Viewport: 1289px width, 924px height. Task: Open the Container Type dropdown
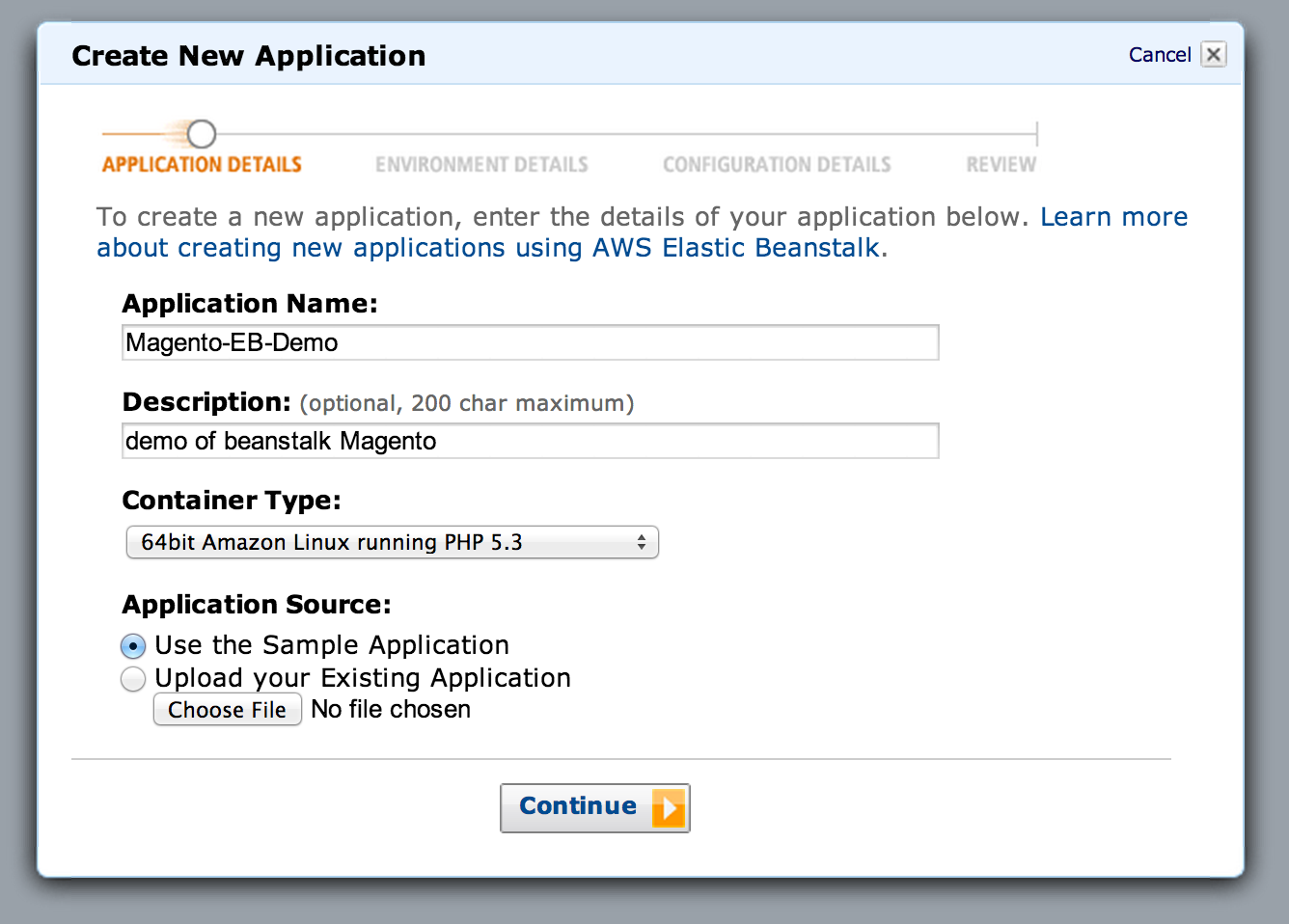[393, 542]
